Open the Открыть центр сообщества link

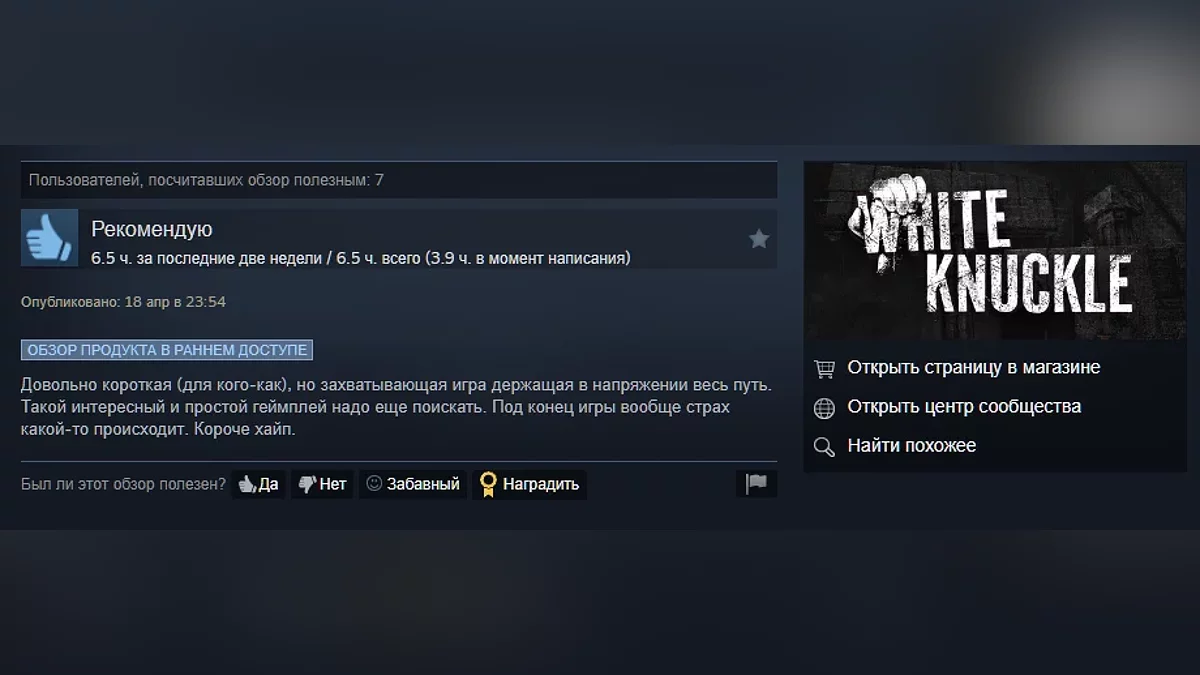[964, 406]
